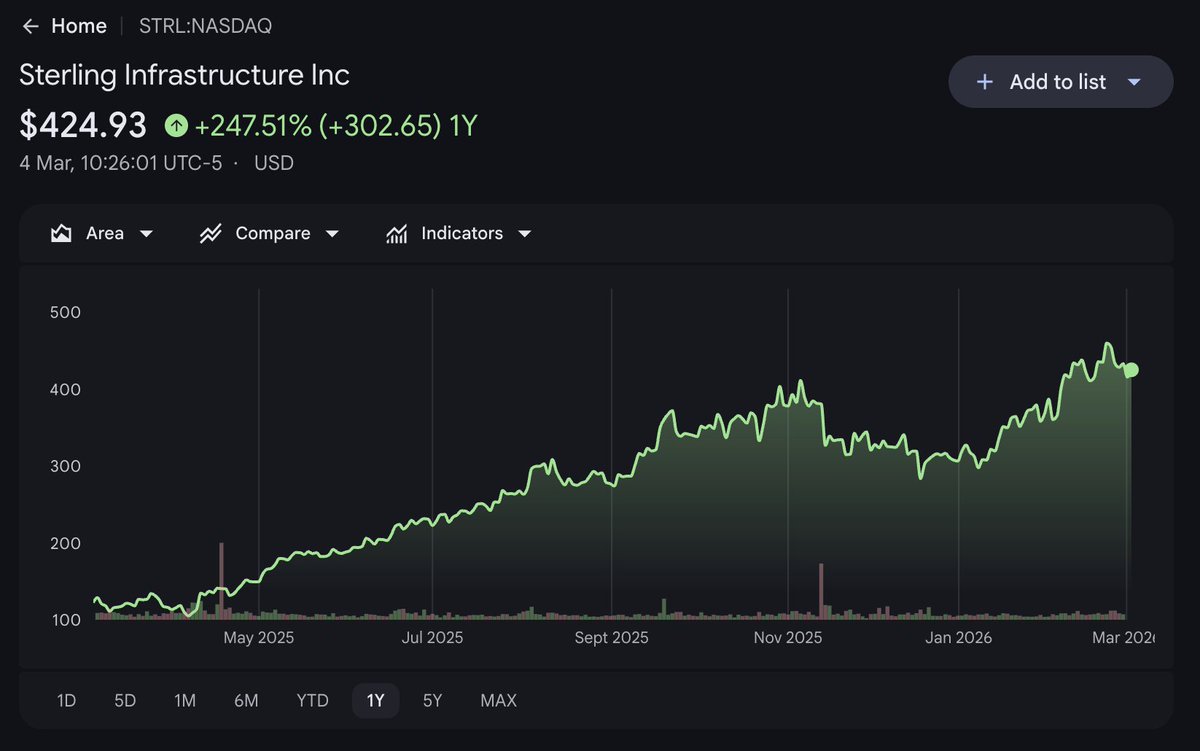Screen dimensions: 1200x751
Task: Click the Sterling Infrastructure Inc title
Action: 185,74
